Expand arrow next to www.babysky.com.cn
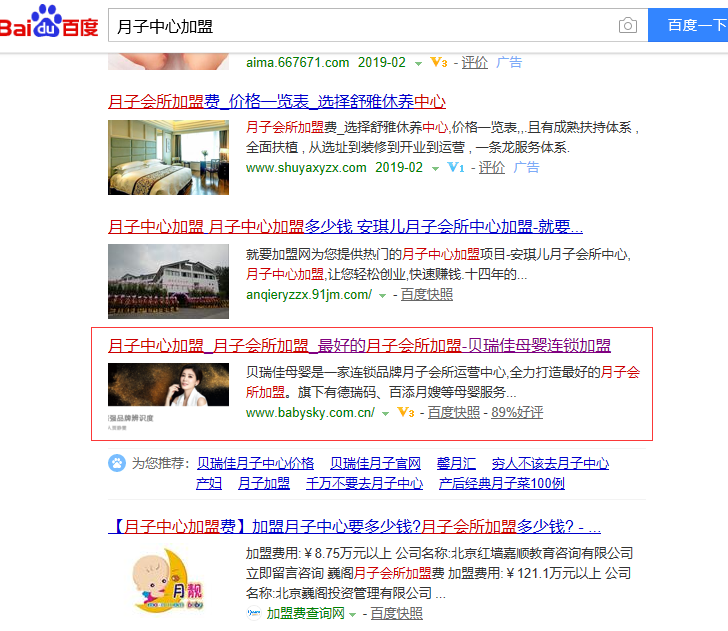The width and height of the screenshot is (728, 631). (385, 414)
